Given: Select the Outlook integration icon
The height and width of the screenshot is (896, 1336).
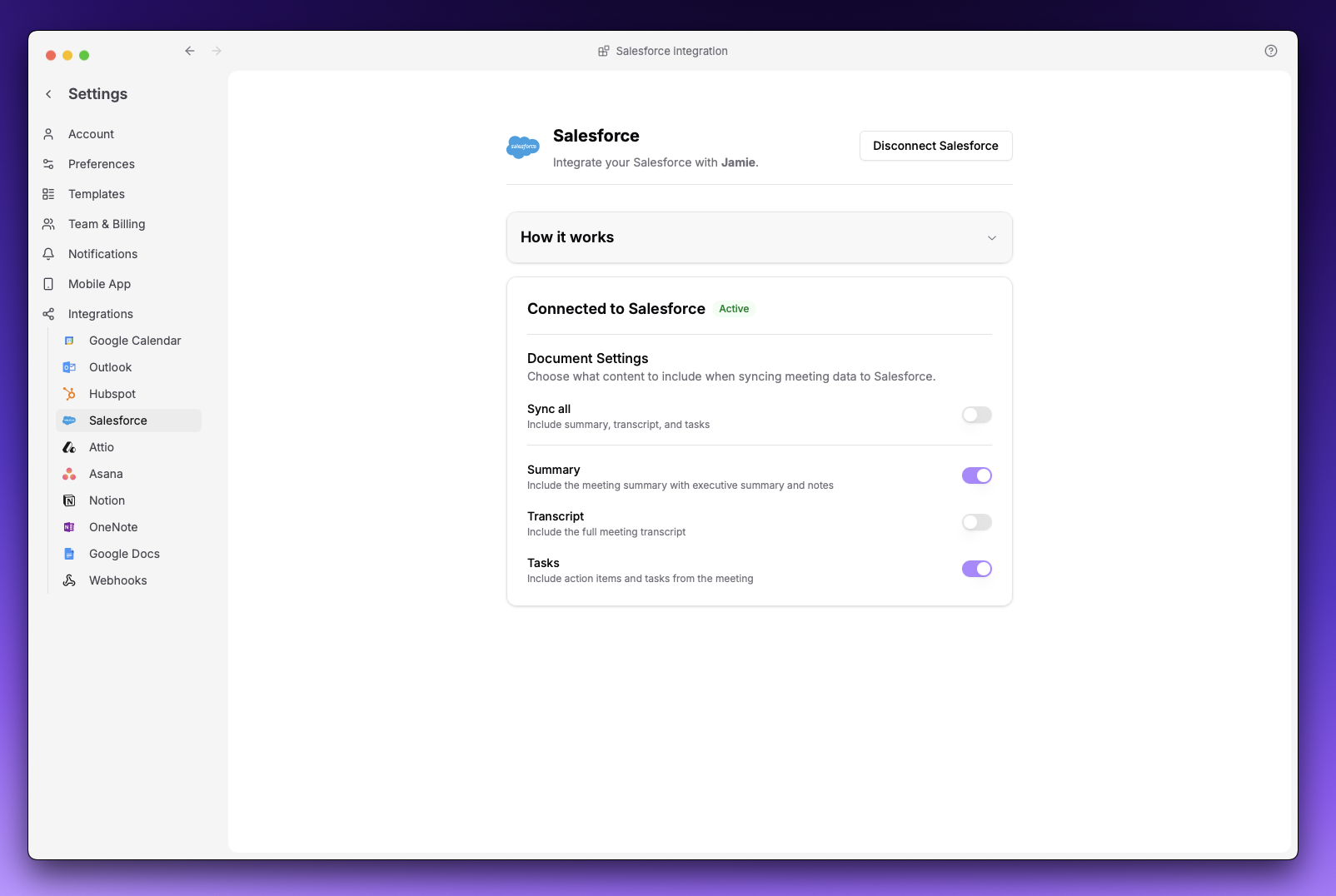Looking at the screenshot, I should coord(68,367).
